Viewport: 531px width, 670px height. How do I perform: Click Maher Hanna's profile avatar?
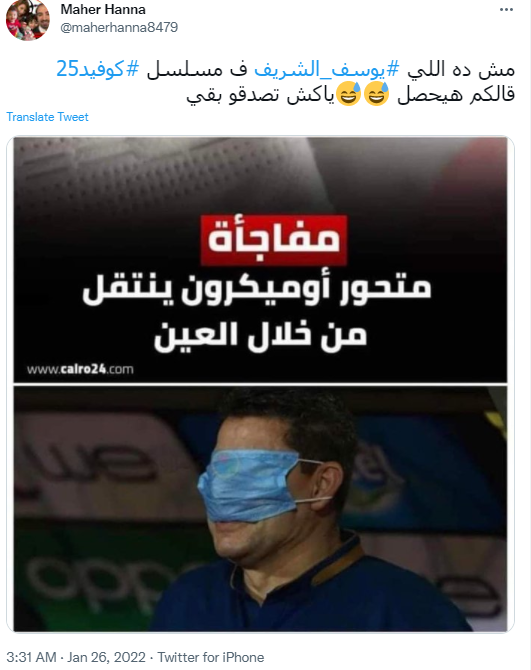click(28, 20)
